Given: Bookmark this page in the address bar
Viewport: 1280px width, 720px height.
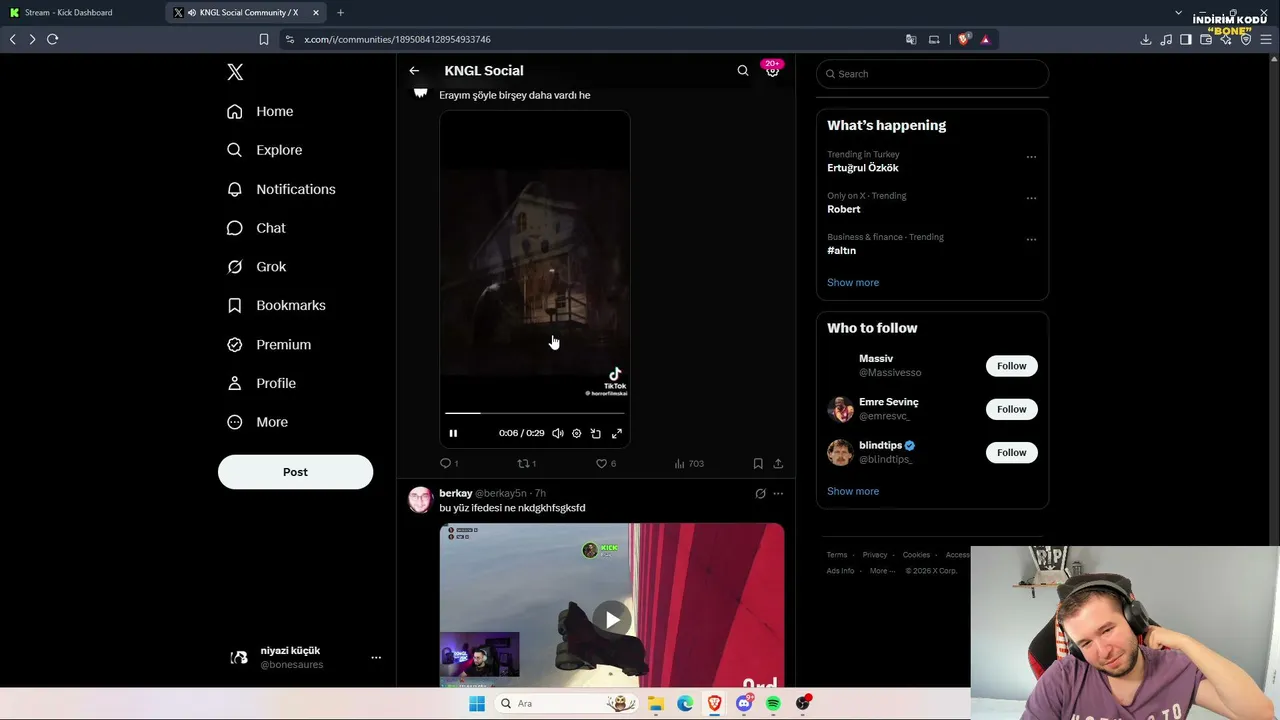Looking at the screenshot, I should tap(264, 39).
